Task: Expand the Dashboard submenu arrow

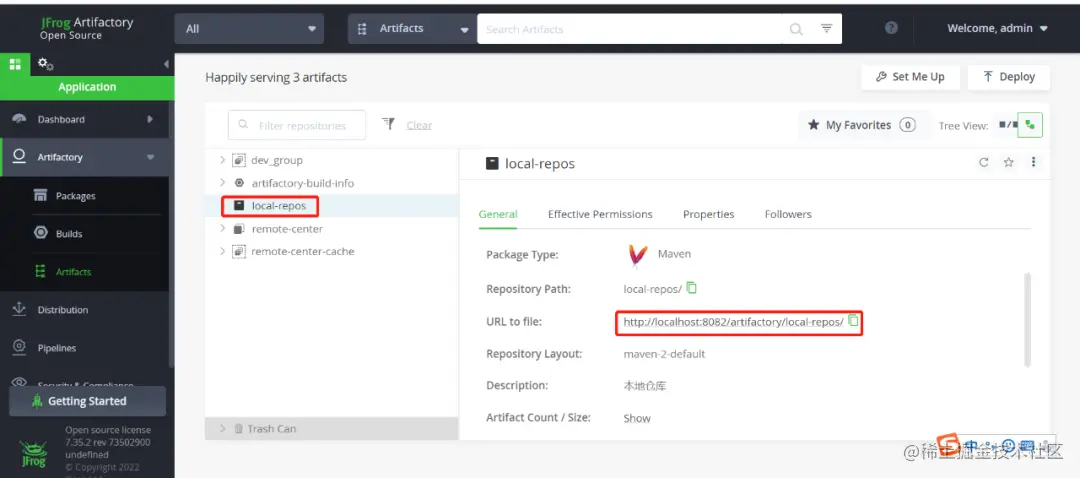Action: coord(150,119)
